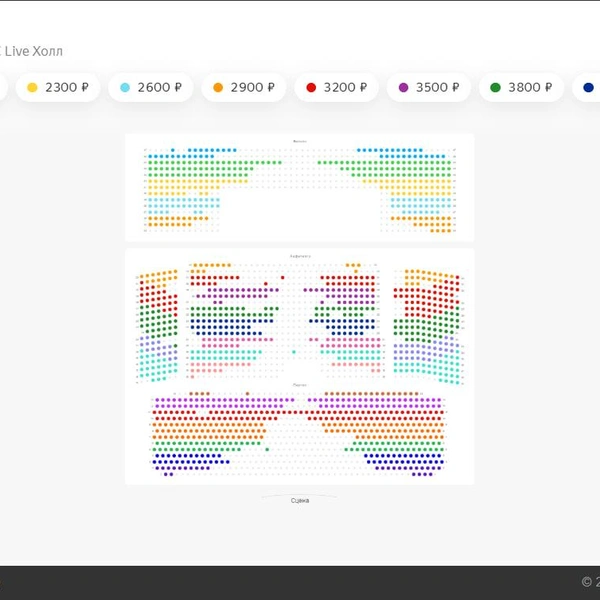The height and width of the screenshot is (600, 600).
Task: Select the lone orange seat under the three orange amphitheater seats
Action: click(356, 271)
